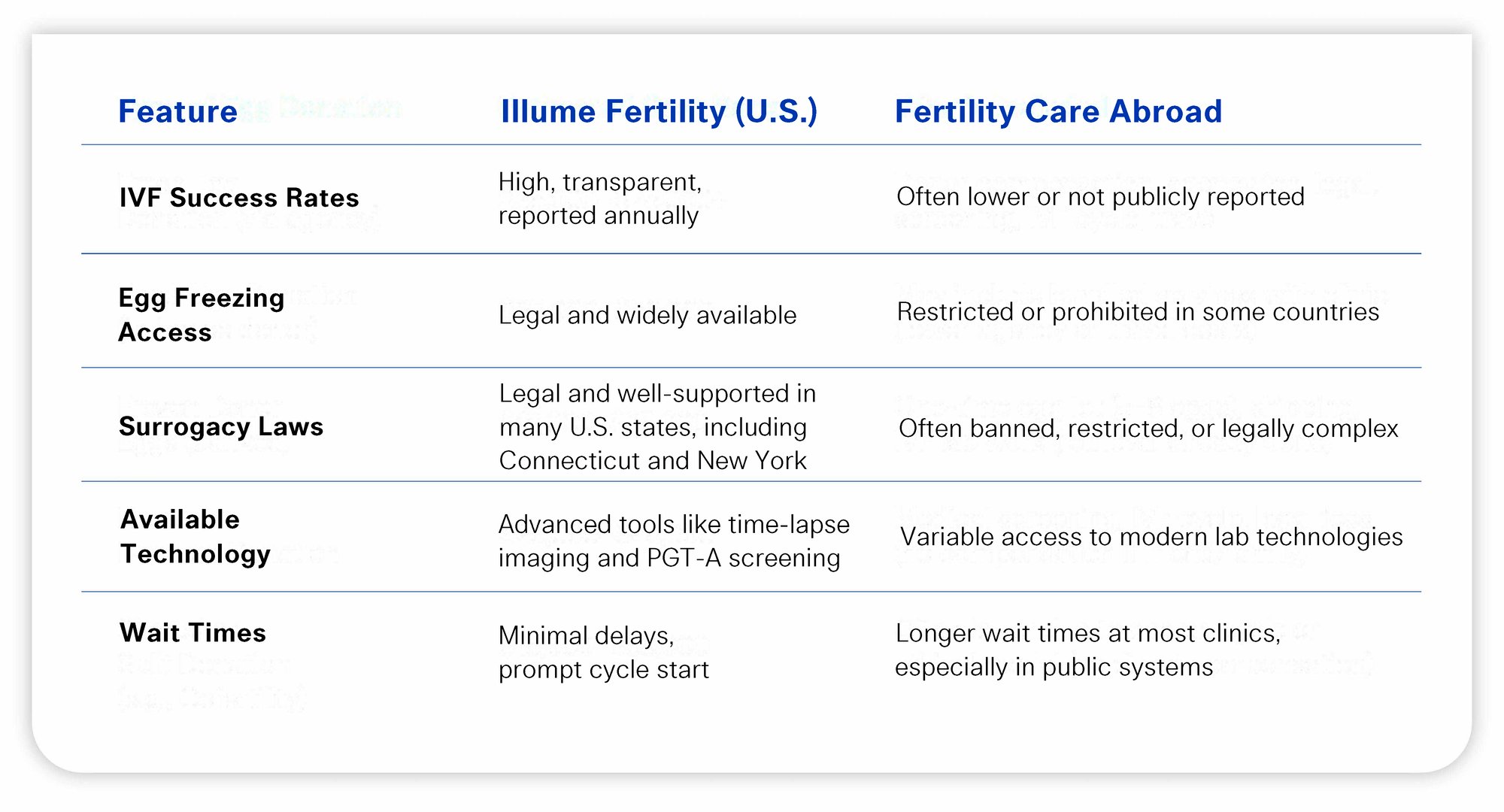Click the Available Technology row label
1504x812 pixels.
click(x=196, y=536)
